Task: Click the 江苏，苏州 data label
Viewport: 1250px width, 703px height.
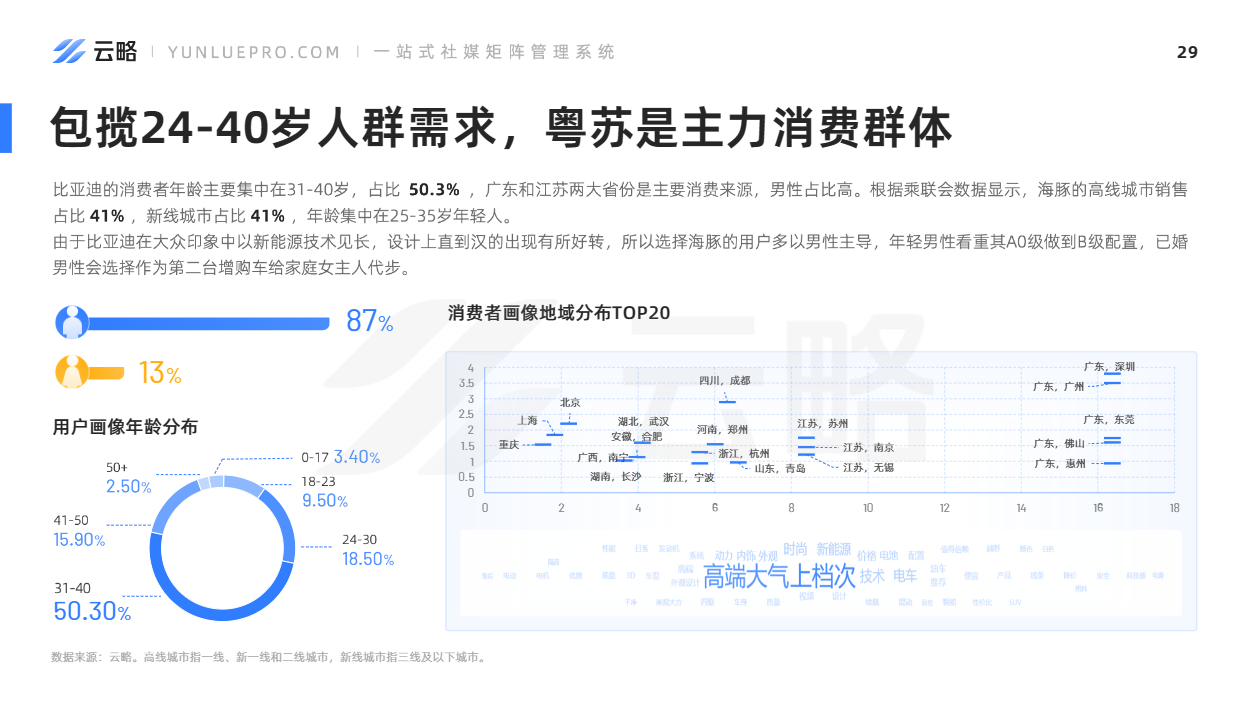Action: click(x=822, y=424)
